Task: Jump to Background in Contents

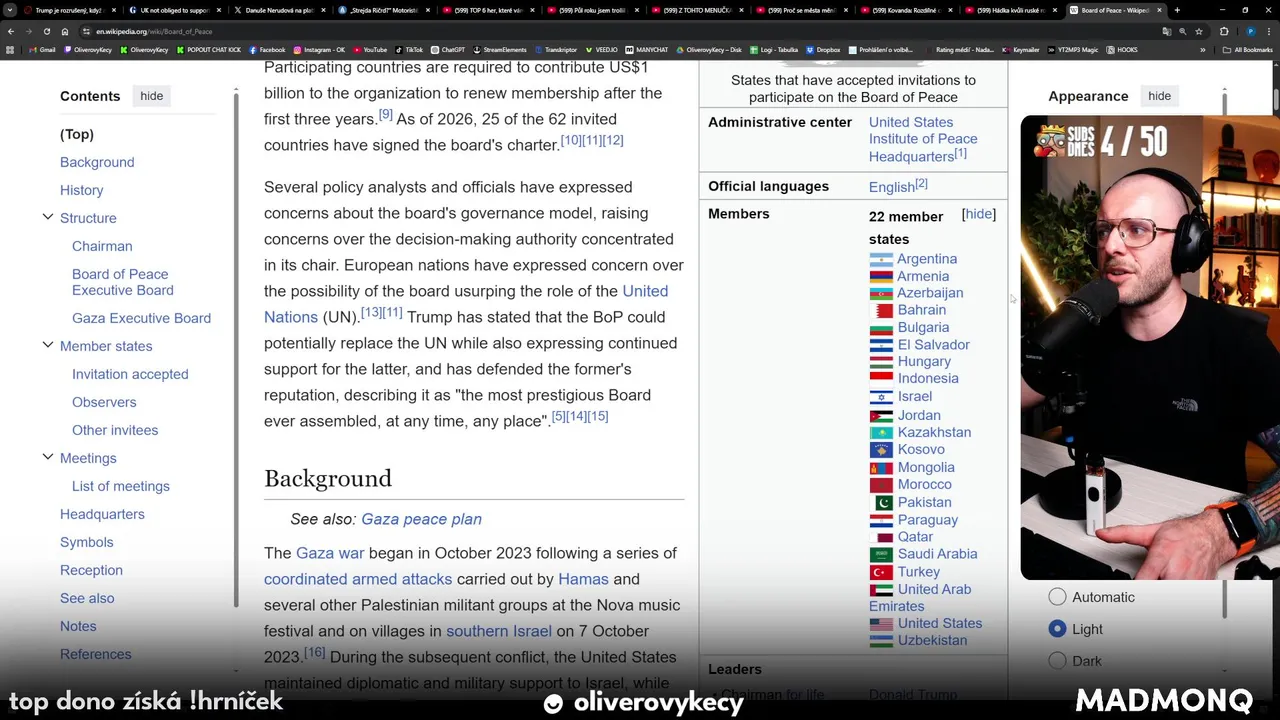Action: (97, 162)
